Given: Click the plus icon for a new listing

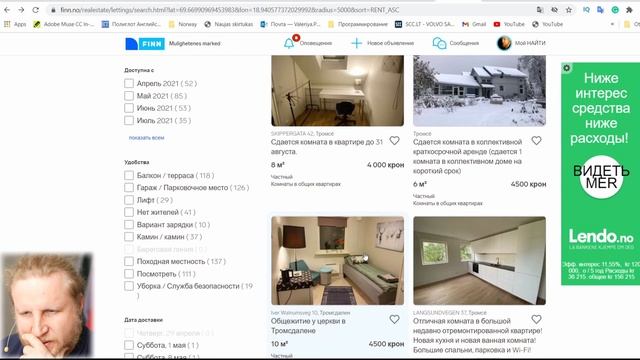Looking at the screenshot, I should (x=356, y=43).
